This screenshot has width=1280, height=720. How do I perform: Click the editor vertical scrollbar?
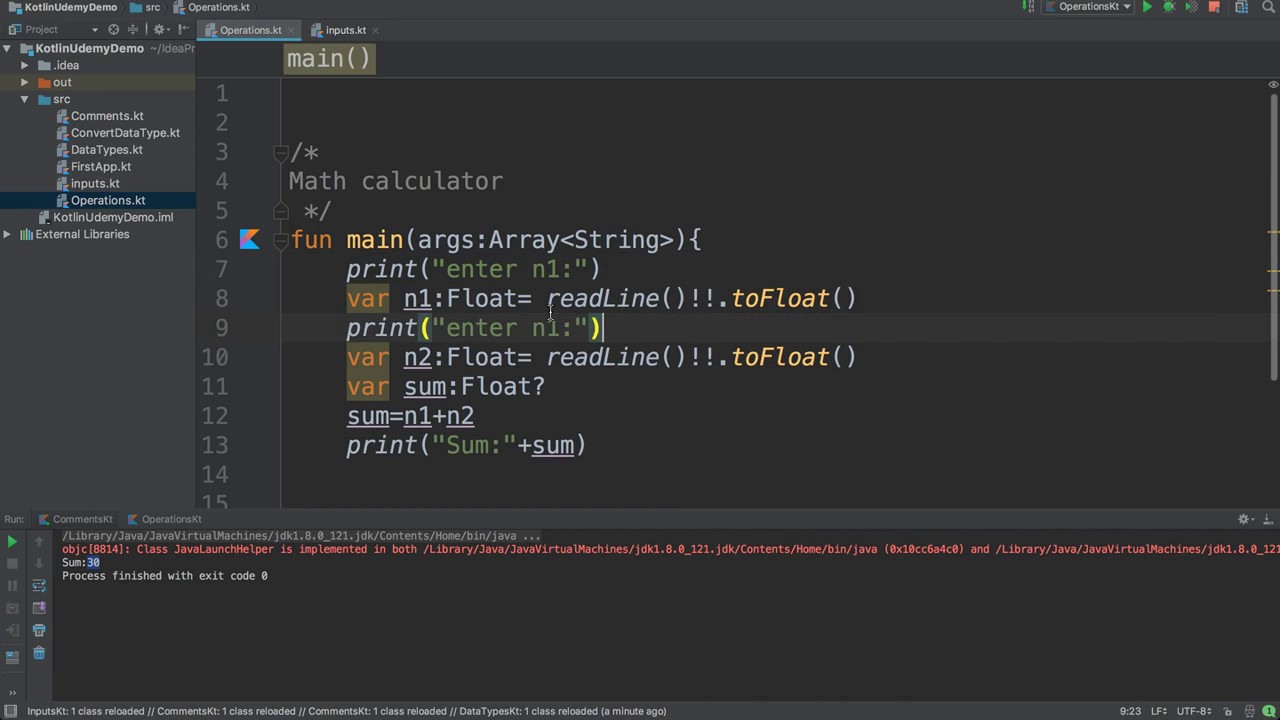(1273, 236)
